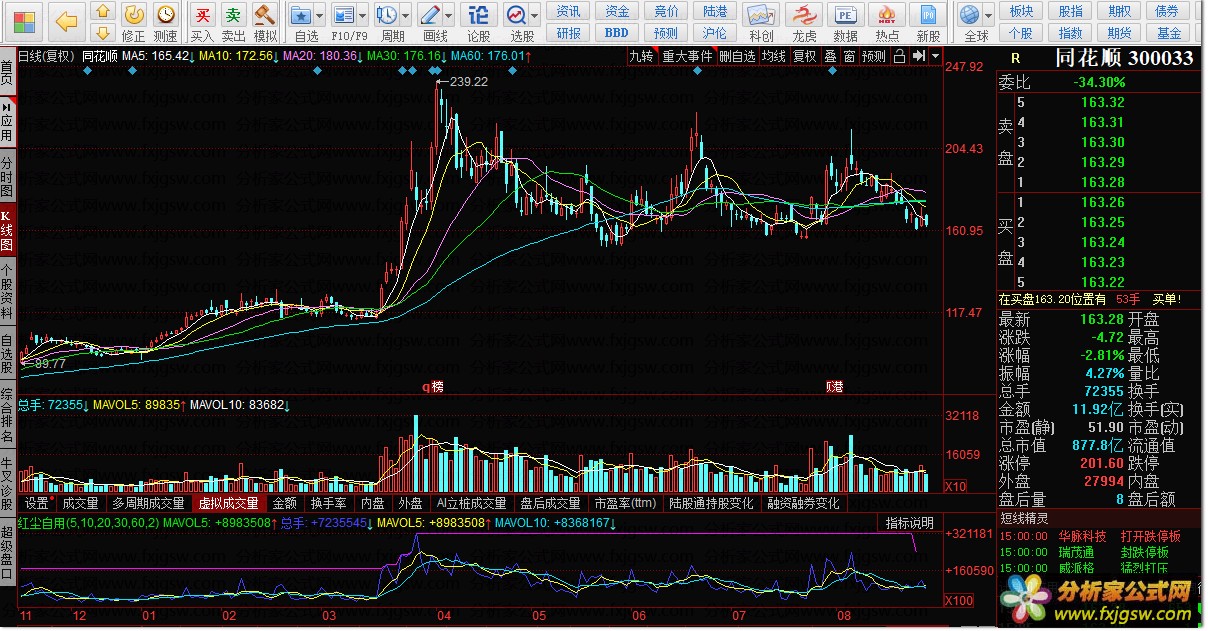Toggle 复权 price adjustment on chart
The height and width of the screenshot is (631, 1208).
click(804, 56)
